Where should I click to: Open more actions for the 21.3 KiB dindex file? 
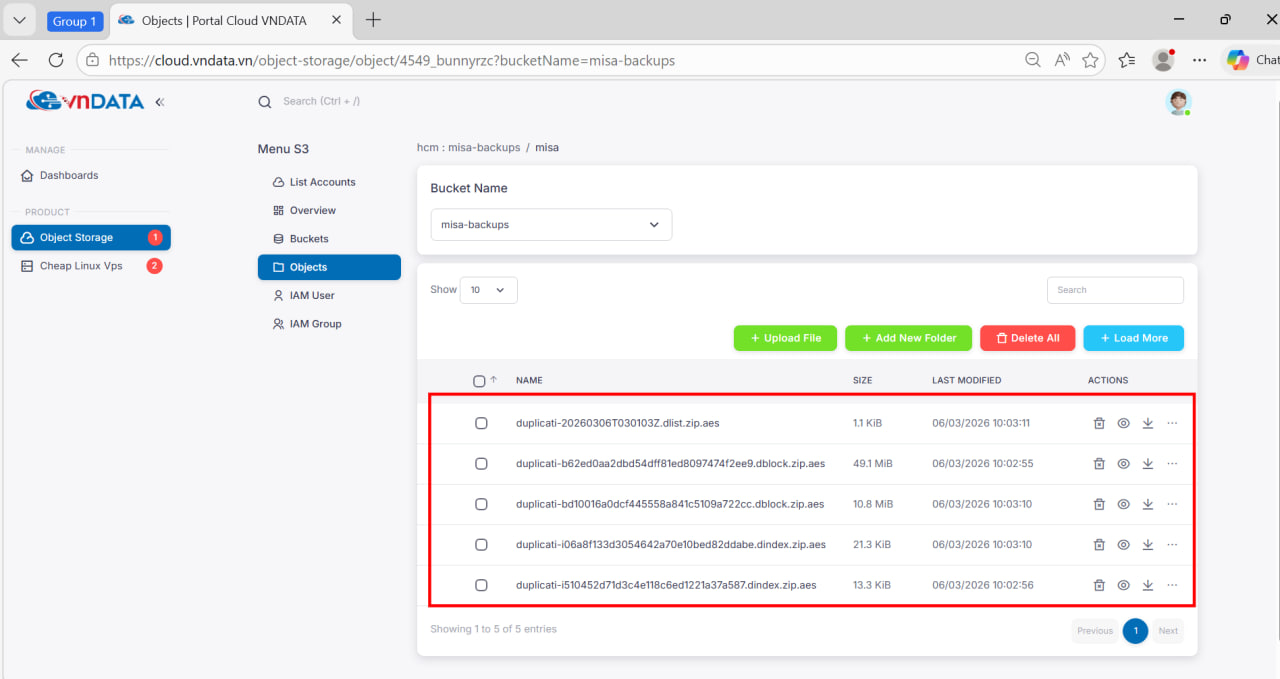(1172, 545)
